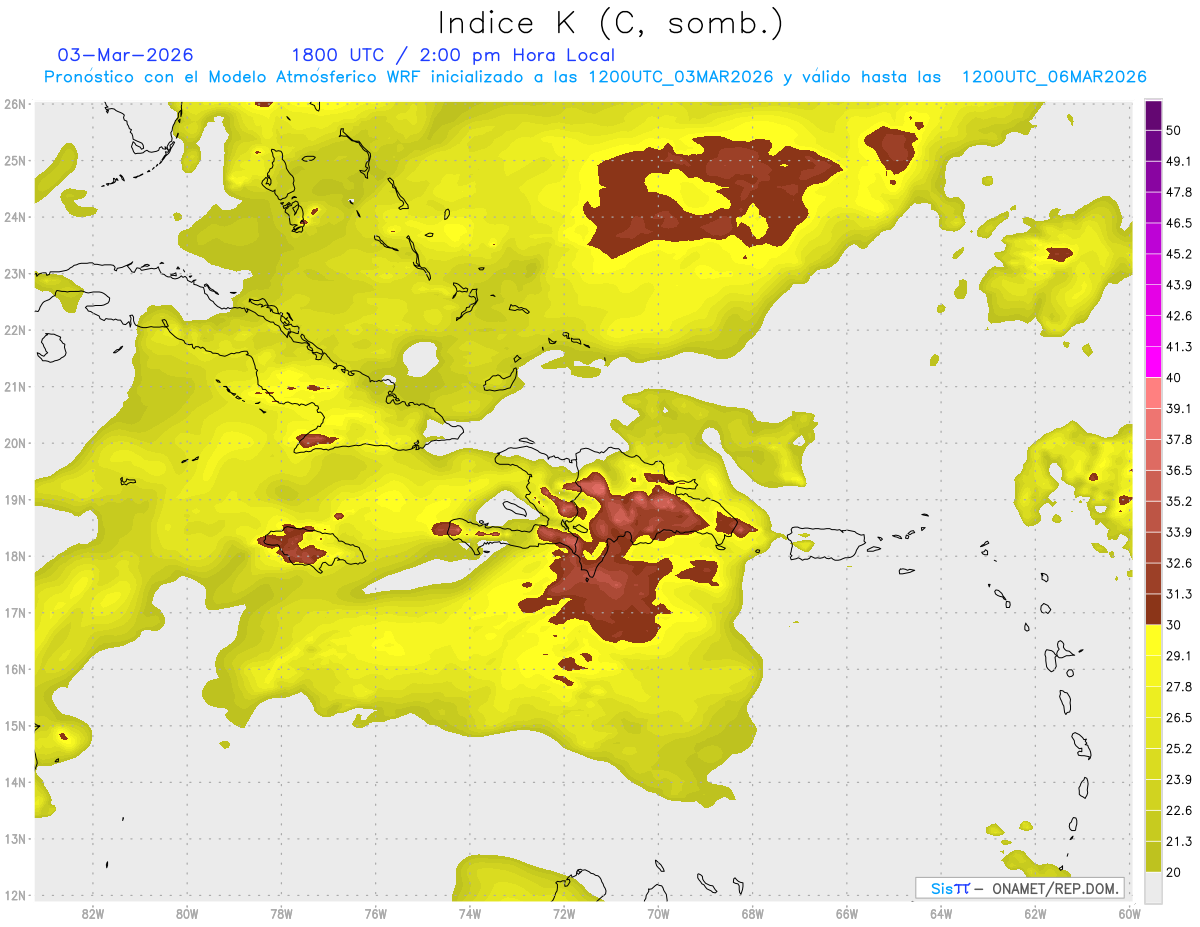The image size is (1200, 927).
Task: Click the legend value '46.5'
Action: point(1179,223)
